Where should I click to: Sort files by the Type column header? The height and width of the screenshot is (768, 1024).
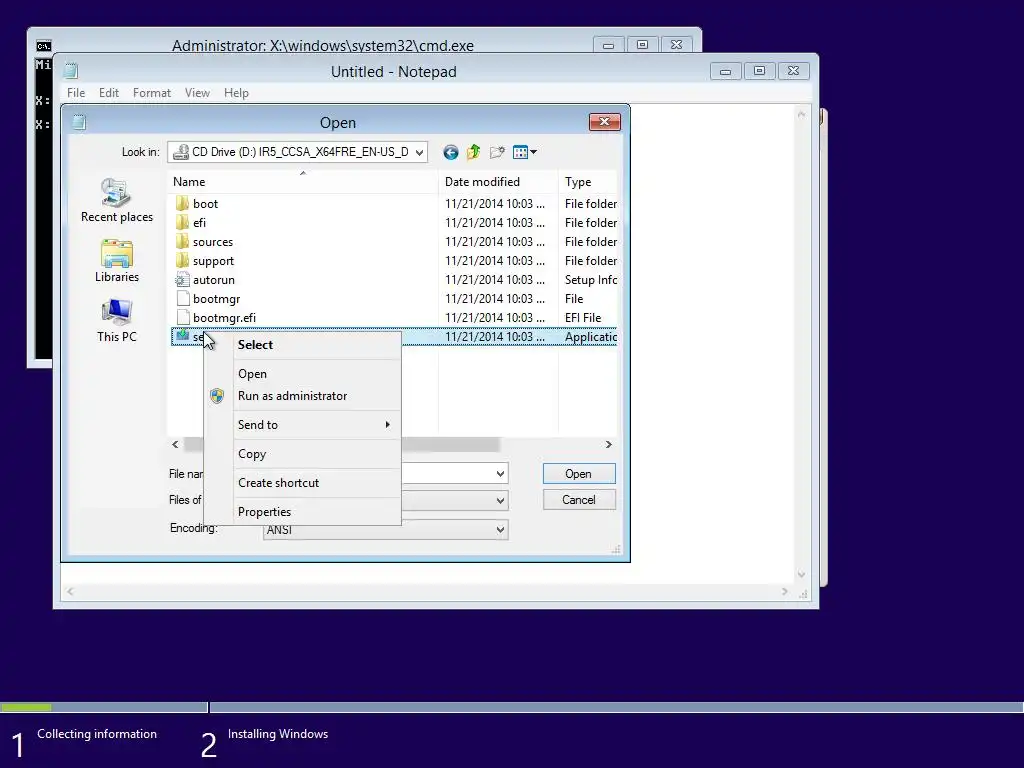(588, 182)
